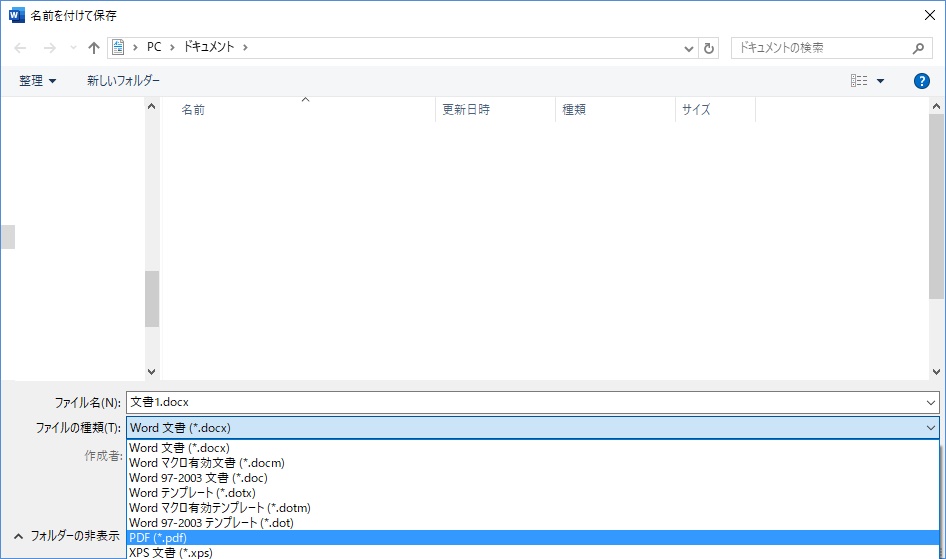This screenshot has height=559, width=946.
Task: Open the address bar history dropdown
Action: [688, 48]
